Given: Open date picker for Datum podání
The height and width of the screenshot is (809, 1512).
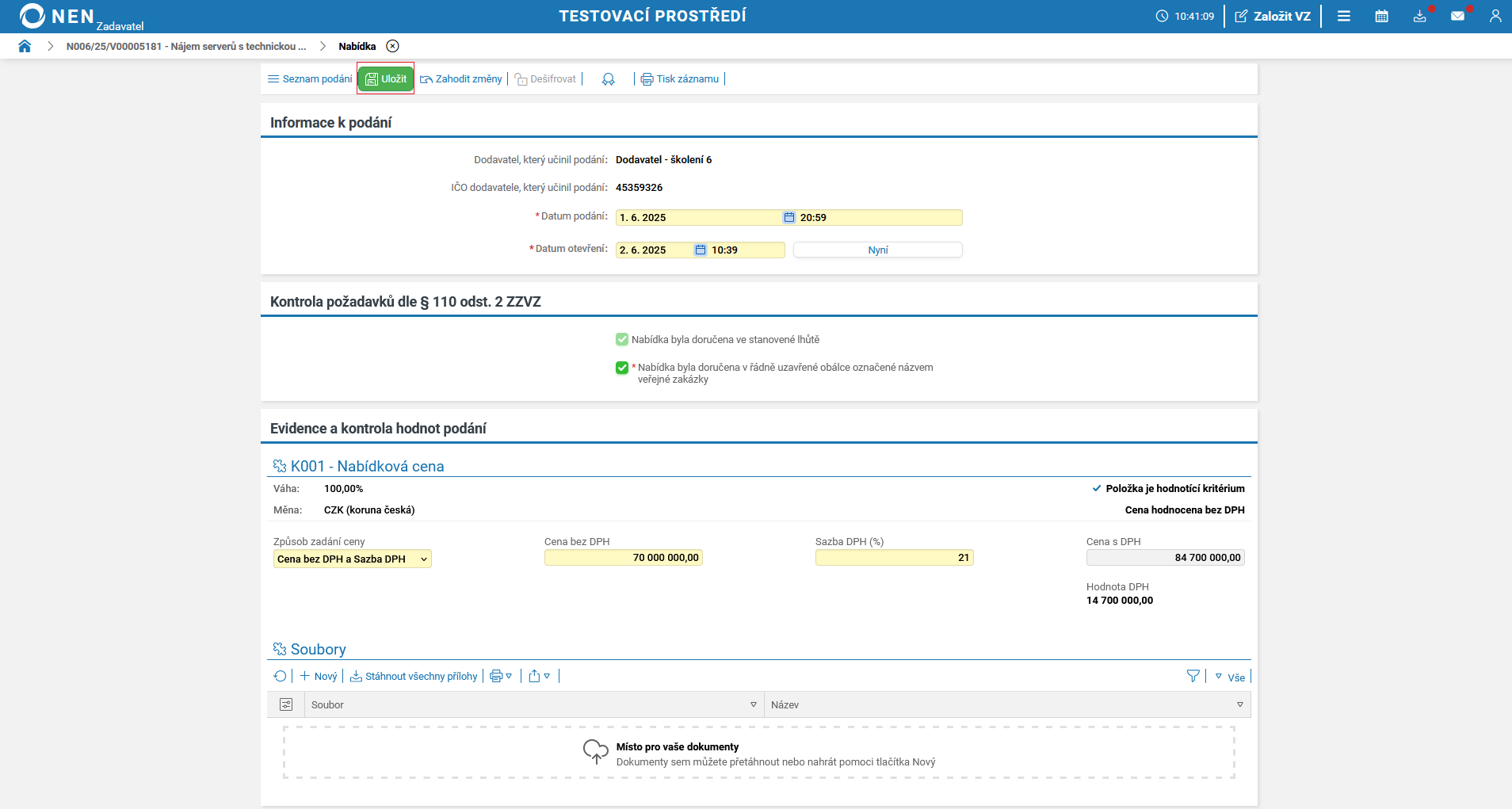Looking at the screenshot, I should [789, 217].
